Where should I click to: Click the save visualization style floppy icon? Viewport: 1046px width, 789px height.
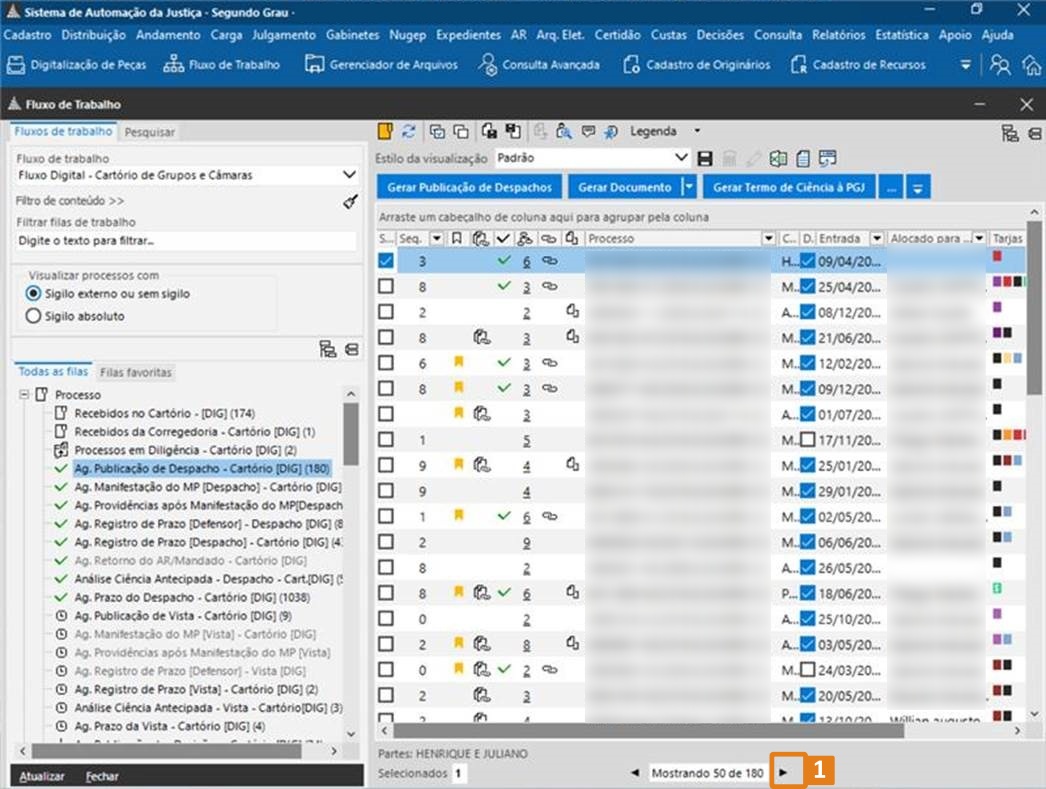pyautogui.click(x=705, y=158)
